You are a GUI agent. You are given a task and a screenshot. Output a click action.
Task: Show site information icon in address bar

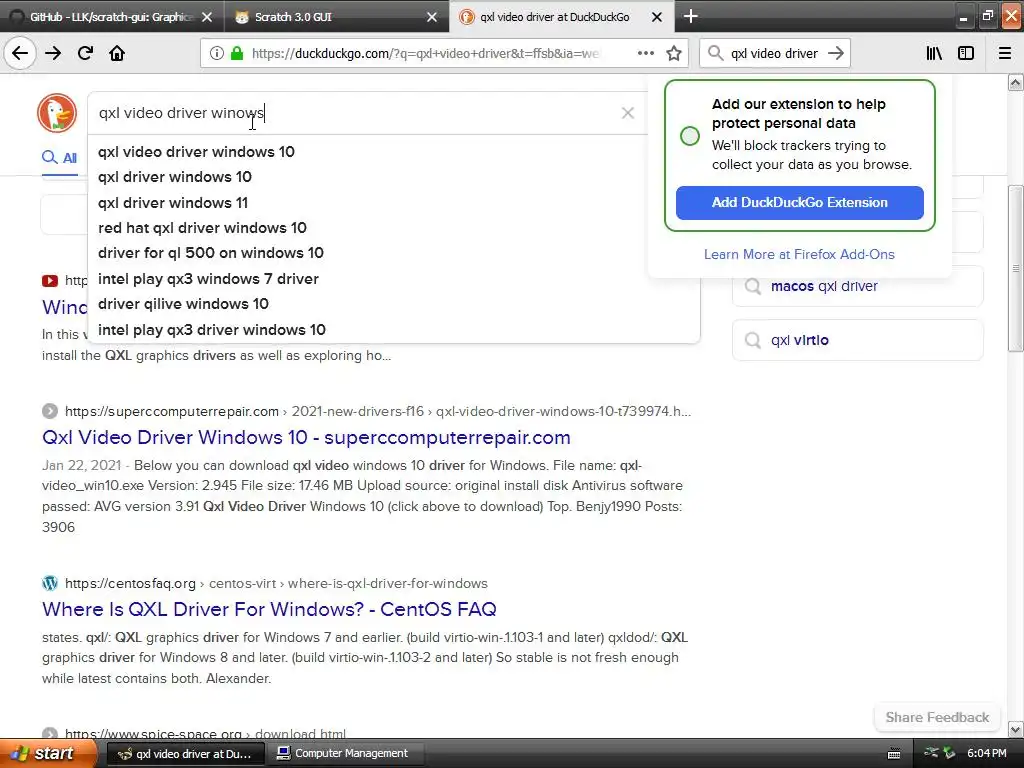(217, 54)
